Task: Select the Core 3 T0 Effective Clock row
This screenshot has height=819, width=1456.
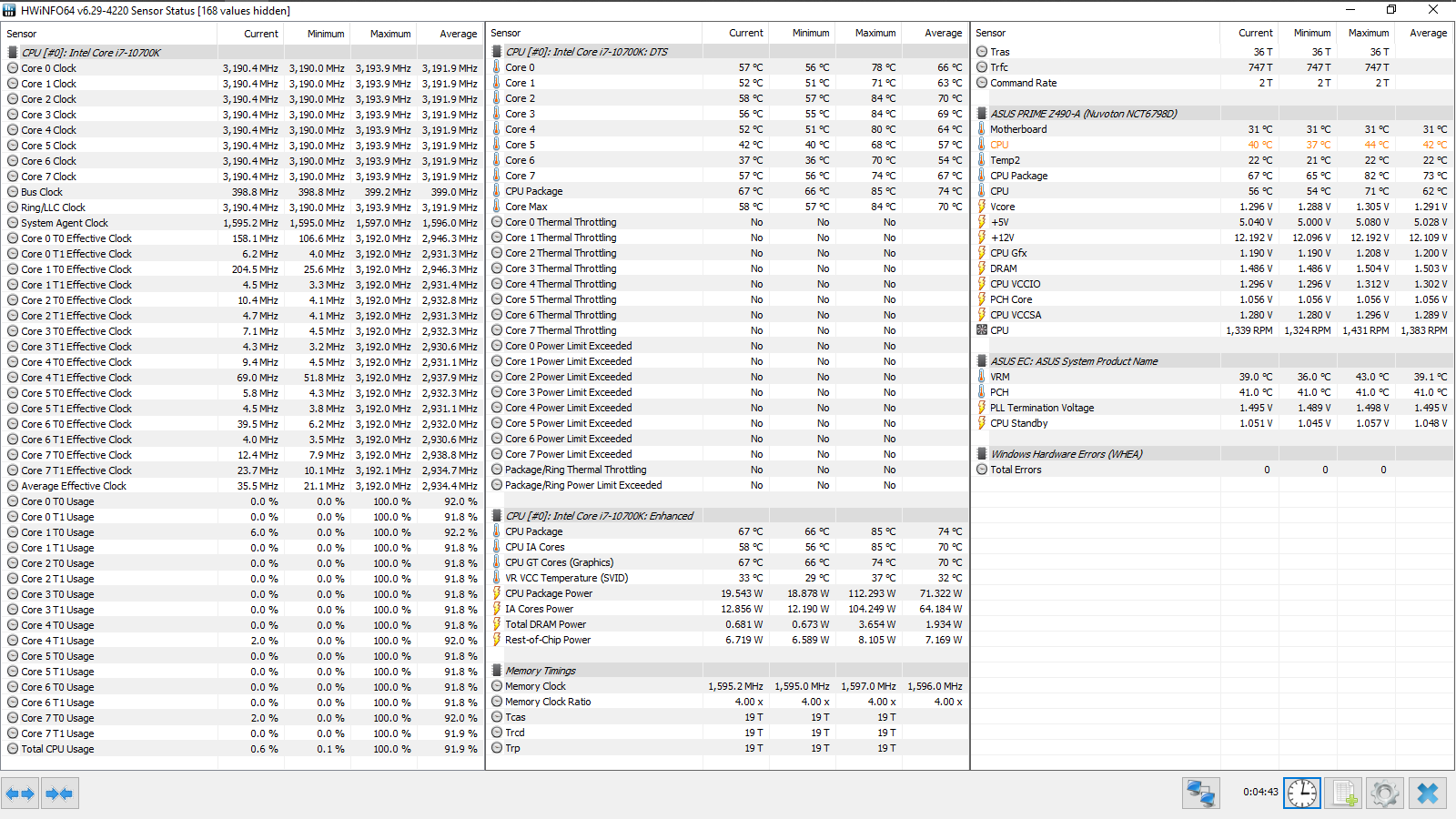Action: coord(242,331)
